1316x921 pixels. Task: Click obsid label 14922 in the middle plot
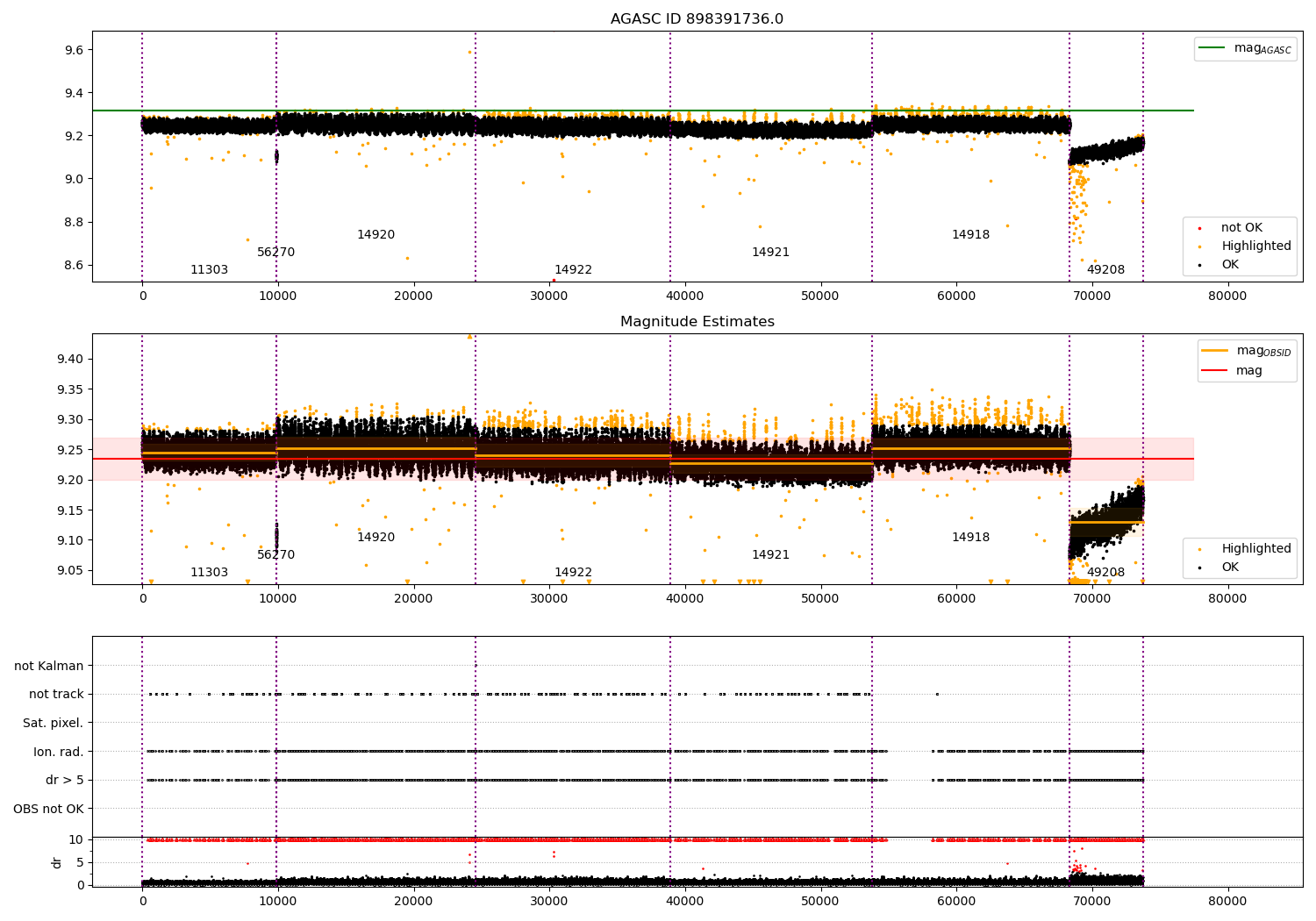[573, 573]
